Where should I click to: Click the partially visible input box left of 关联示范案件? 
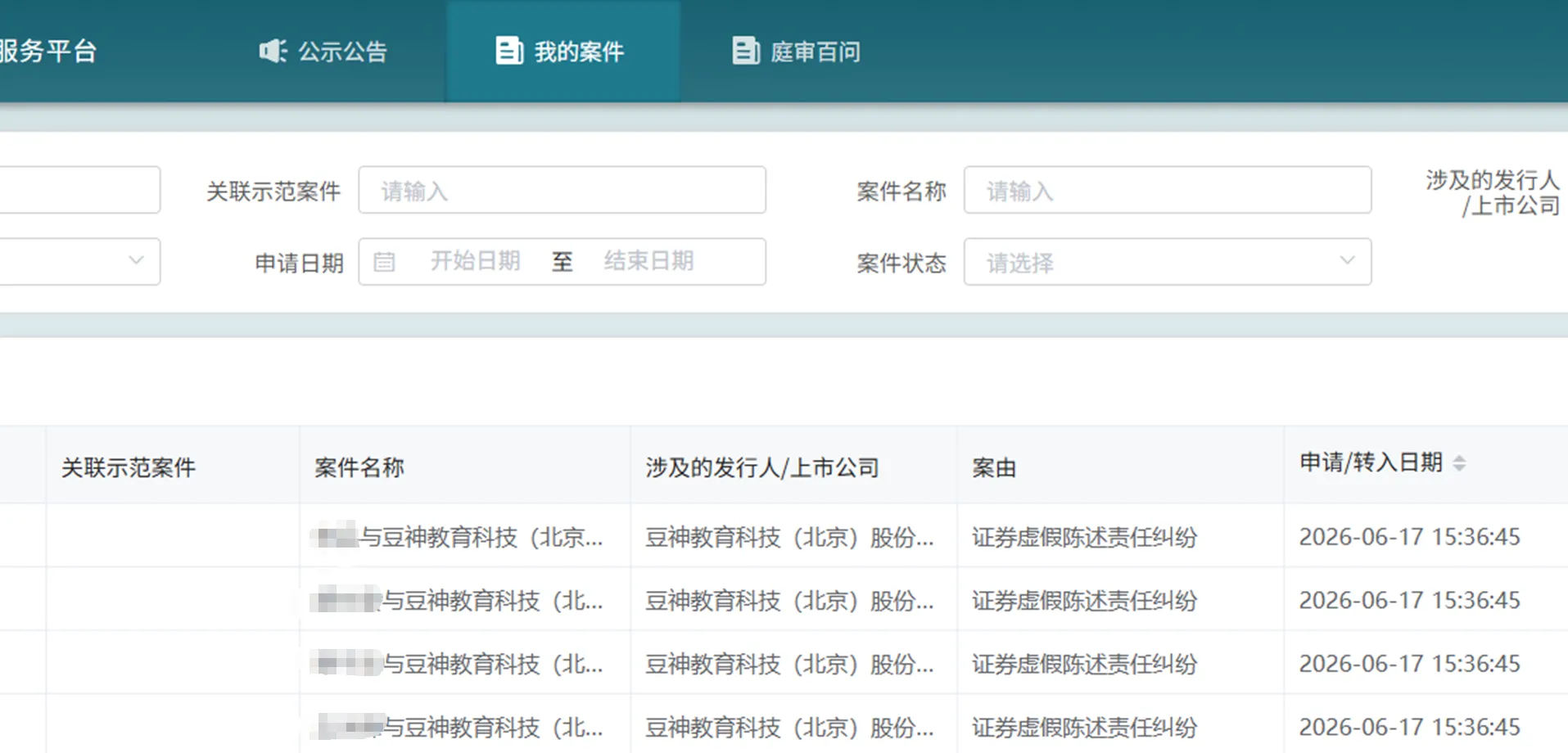click(79, 190)
